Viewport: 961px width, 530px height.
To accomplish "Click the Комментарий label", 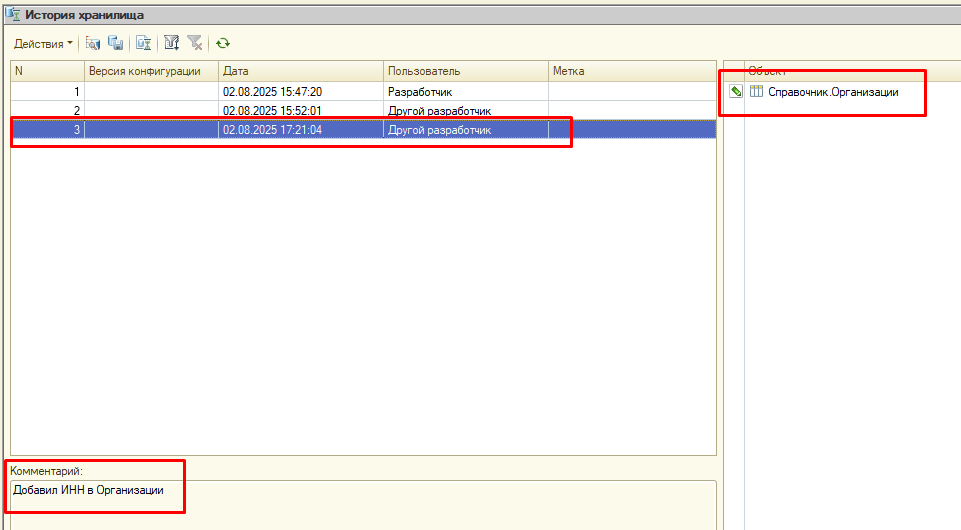I will [x=46, y=471].
